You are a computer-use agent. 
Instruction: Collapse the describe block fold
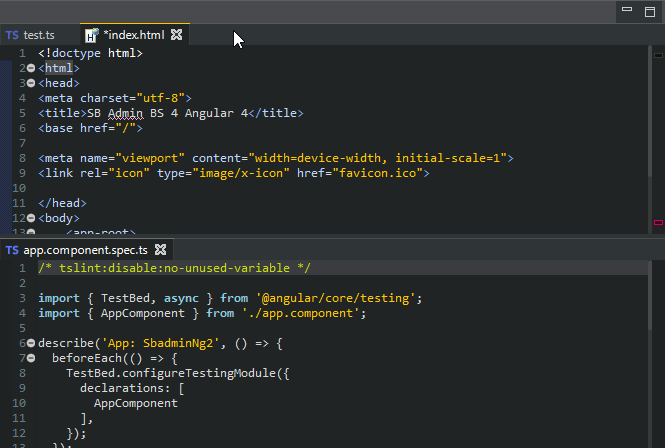click(x=31, y=343)
